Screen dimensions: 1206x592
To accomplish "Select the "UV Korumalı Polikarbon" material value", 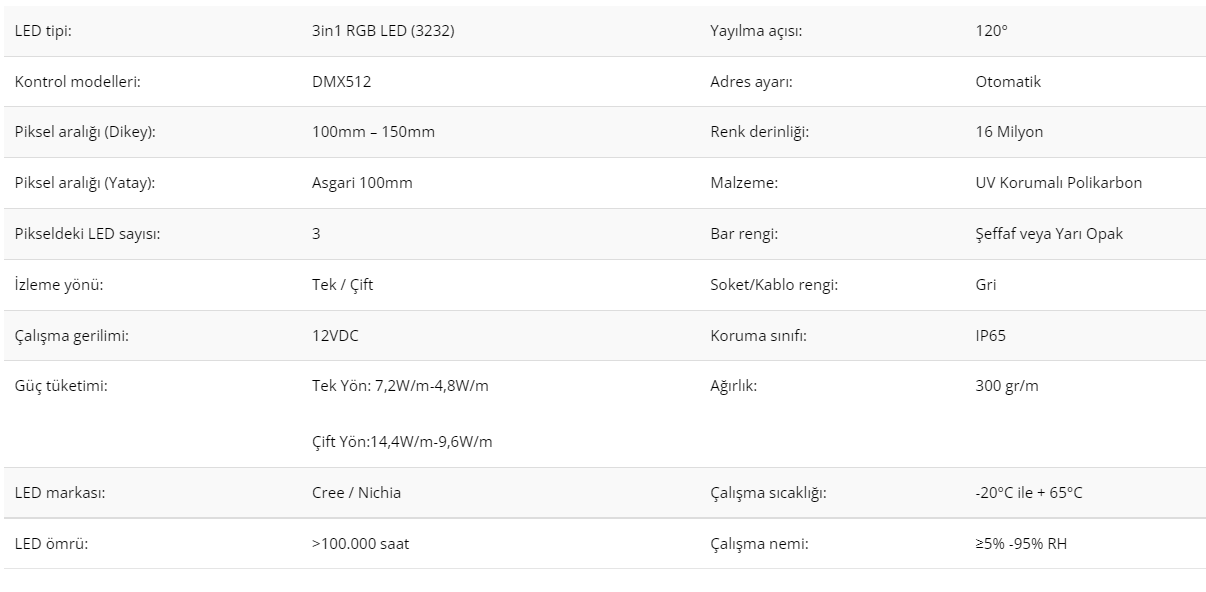I will coord(1058,183).
